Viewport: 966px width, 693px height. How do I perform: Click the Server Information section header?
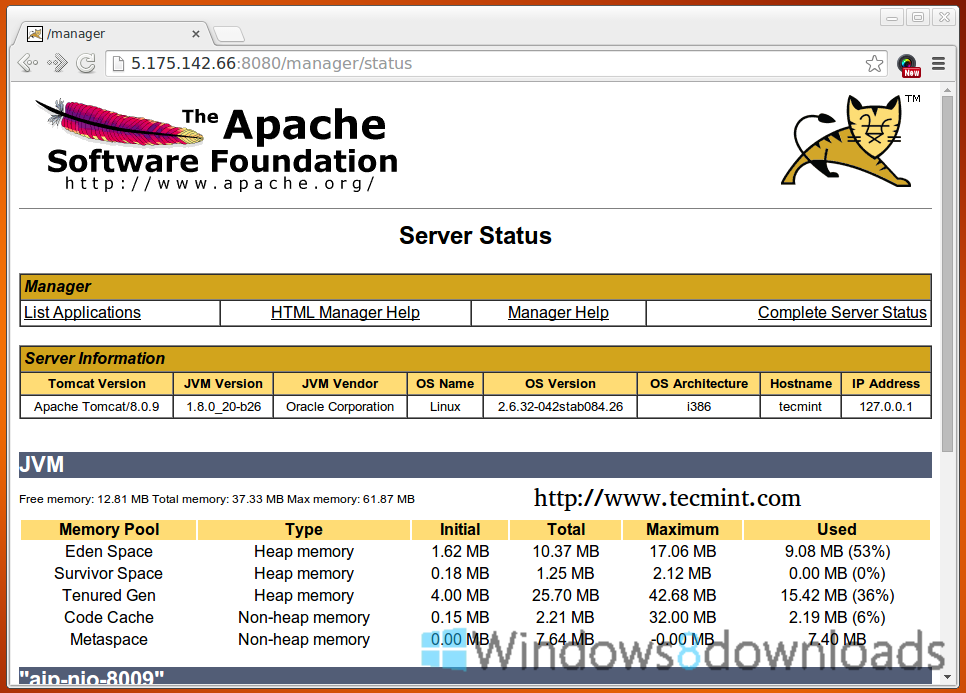(x=475, y=359)
